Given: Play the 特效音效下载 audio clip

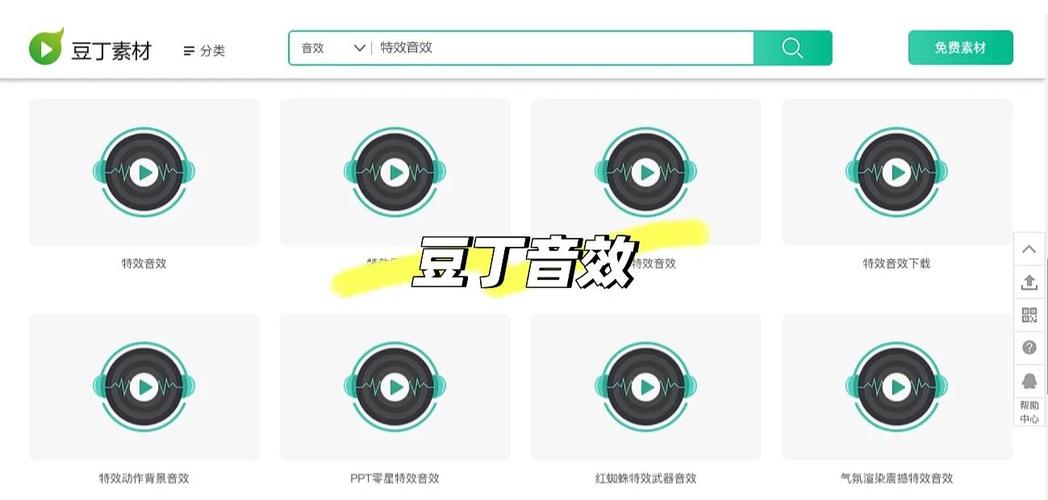Looking at the screenshot, I should [896, 172].
